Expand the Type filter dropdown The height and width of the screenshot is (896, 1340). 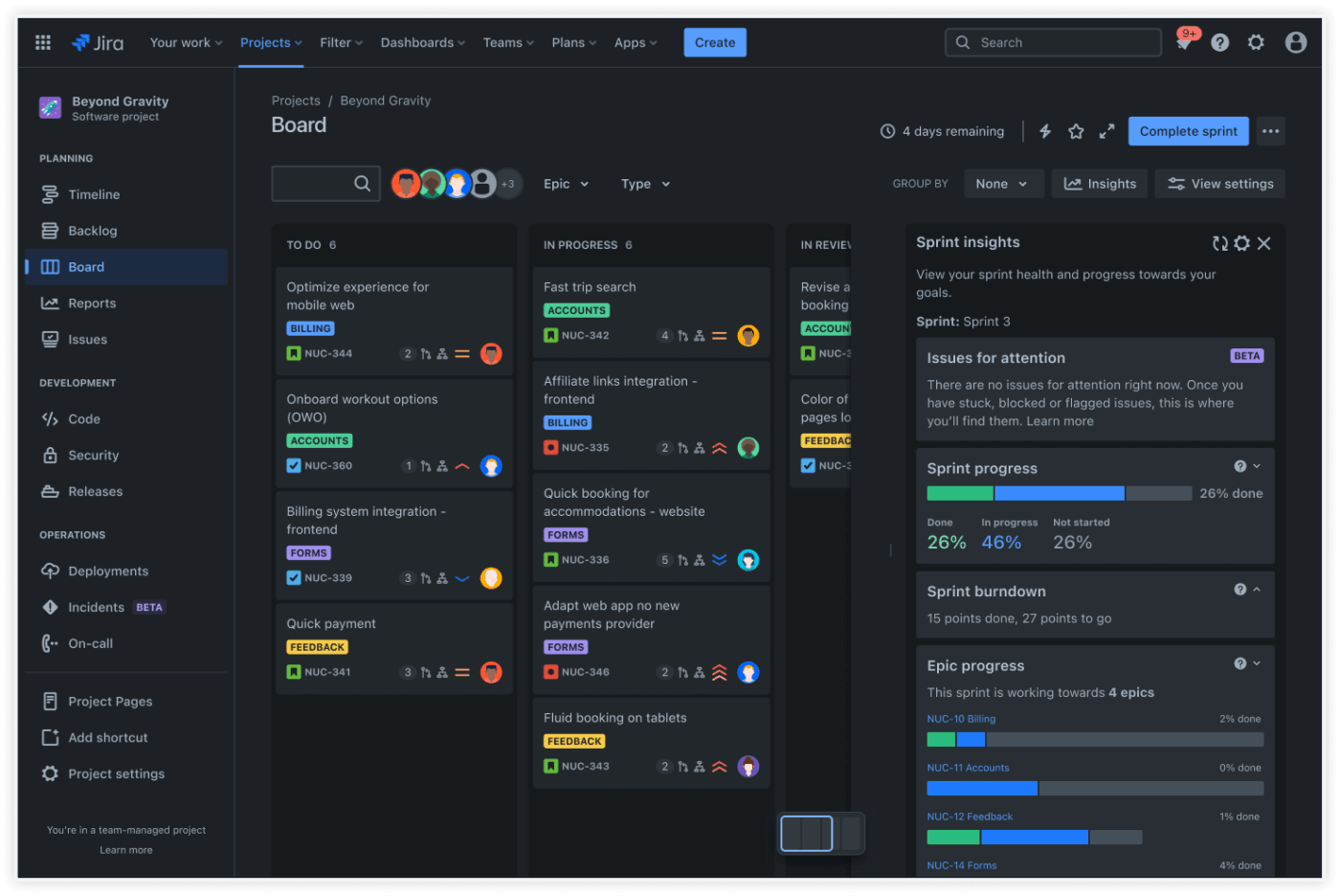tap(645, 184)
